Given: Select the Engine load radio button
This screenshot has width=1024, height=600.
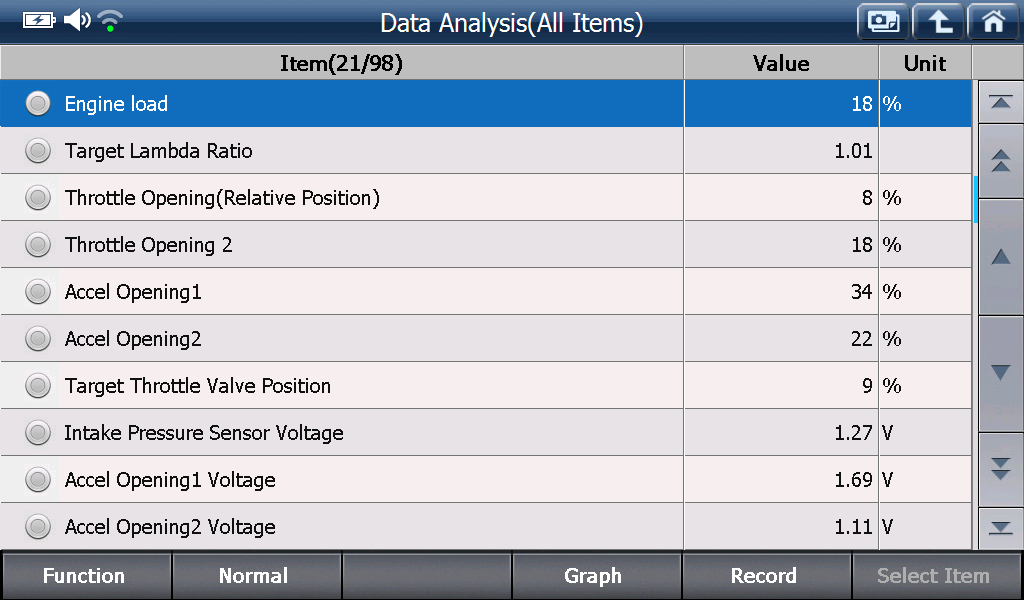Looking at the screenshot, I should point(38,103).
